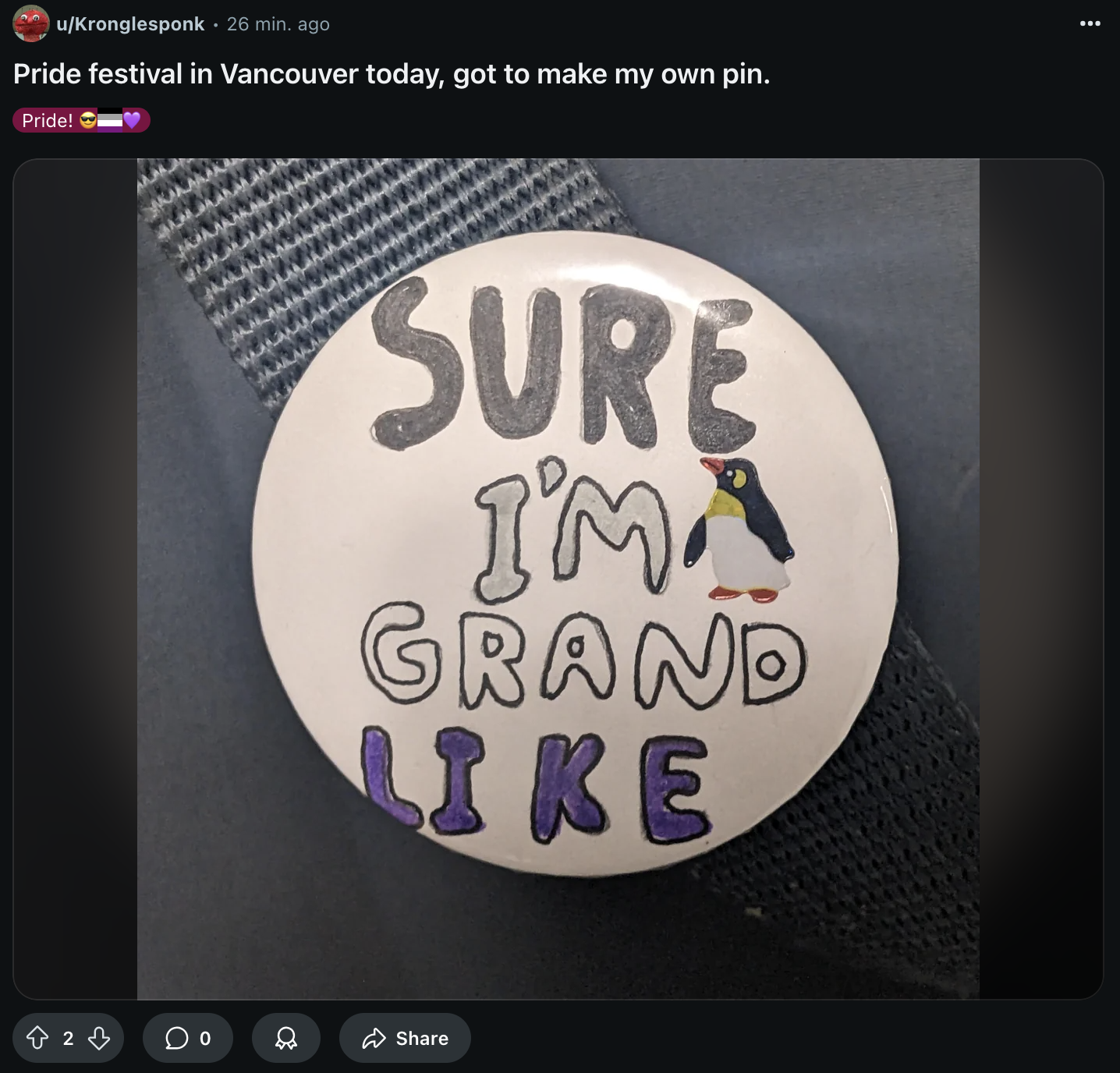Screen dimensions: 1120x1073
Task: Click the word GRAND on the pin
Action: pos(583,660)
